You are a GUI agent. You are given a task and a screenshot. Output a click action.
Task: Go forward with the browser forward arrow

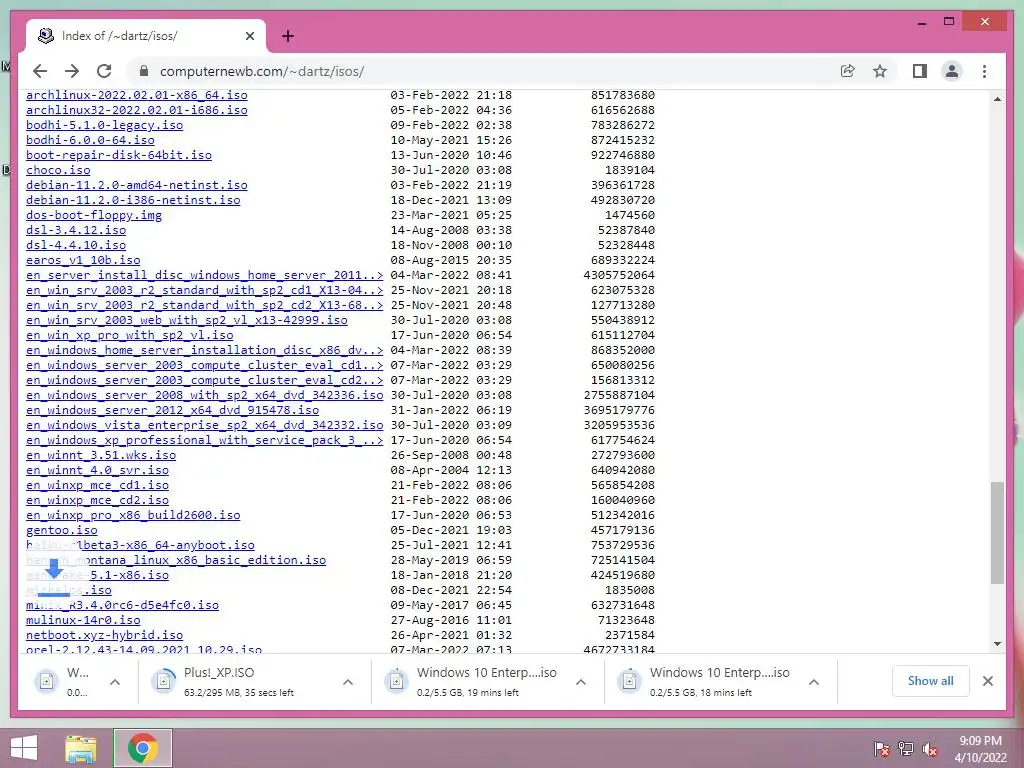pos(72,71)
